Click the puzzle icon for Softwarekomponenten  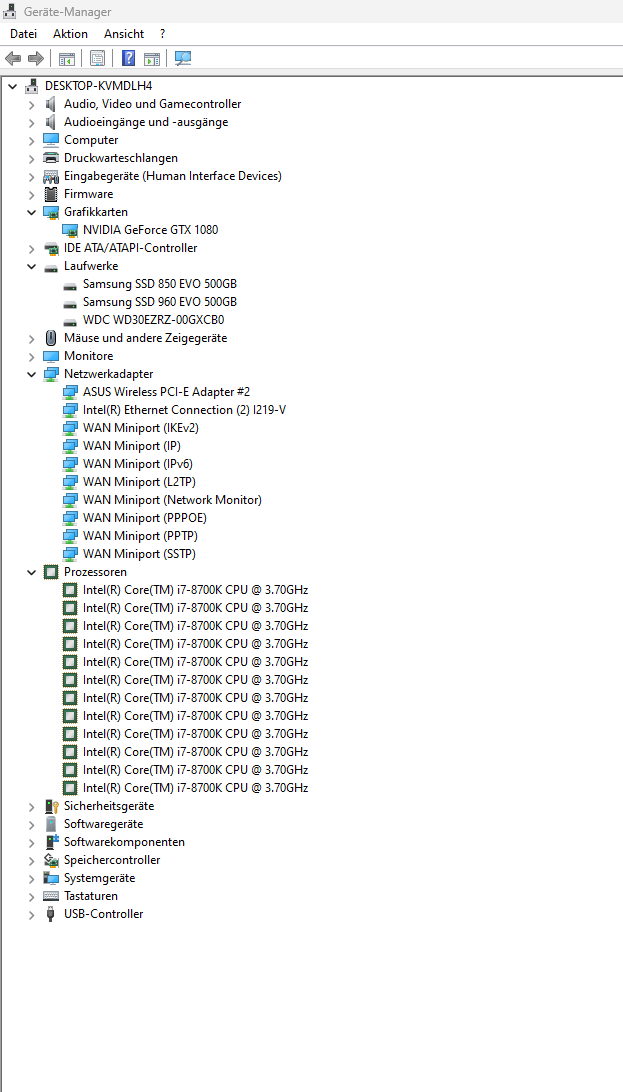click(51, 842)
